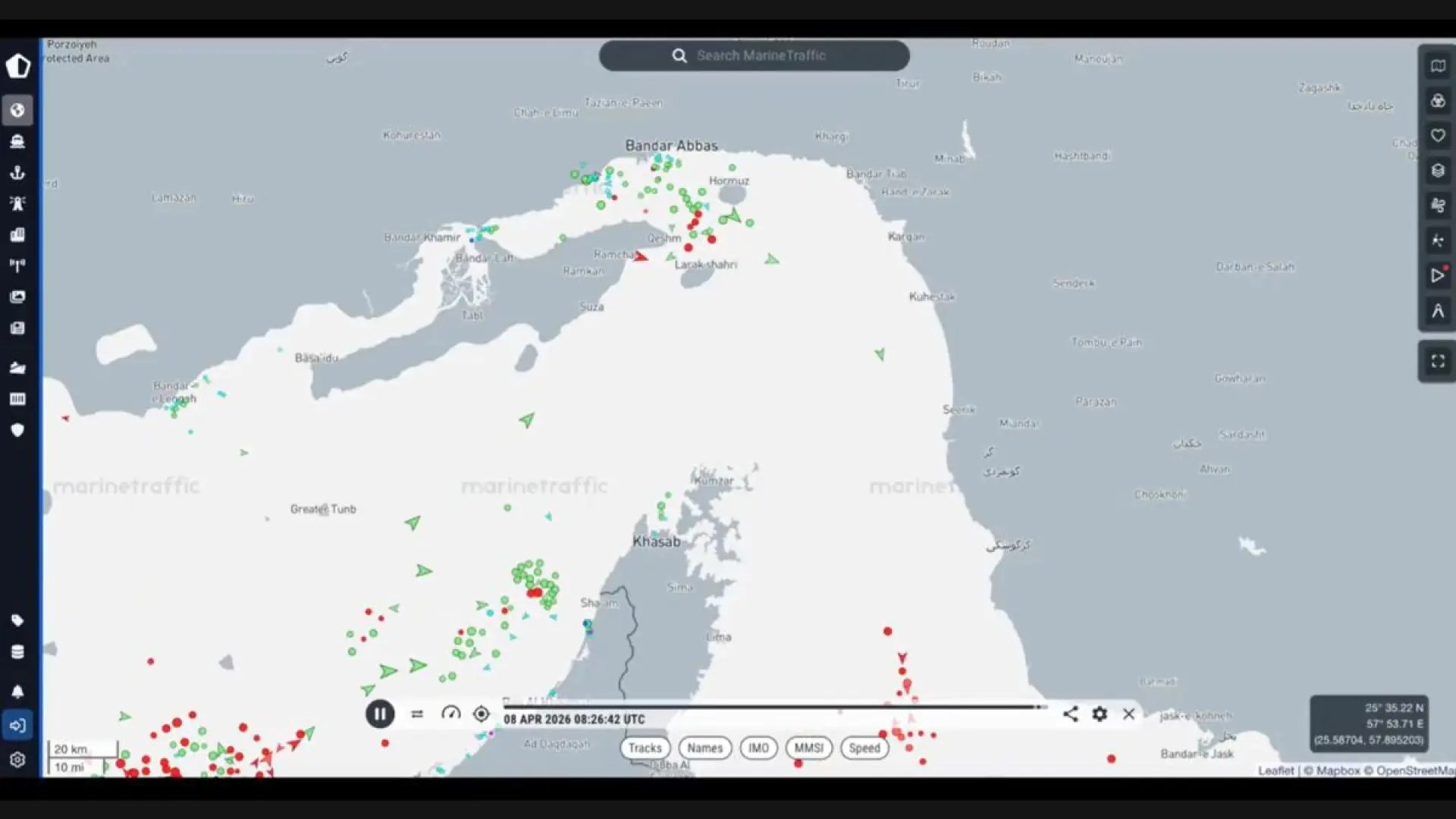This screenshot has width=1456, height=819.
Task: Open the AIS stations lighthouse icon
Action: click(x=17, y=203)
